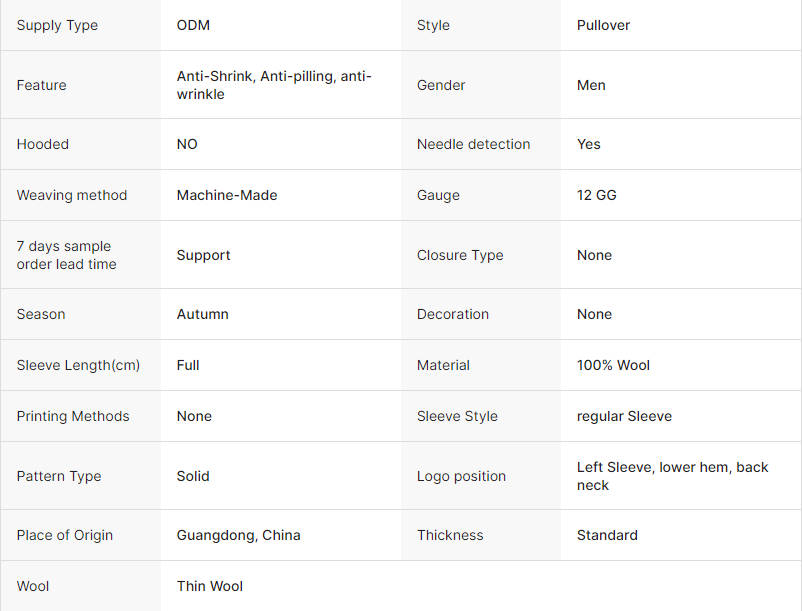
Task: Click the Anti-Shrink, Anti-pilling feature value
Action: click(x=274, y=85)
